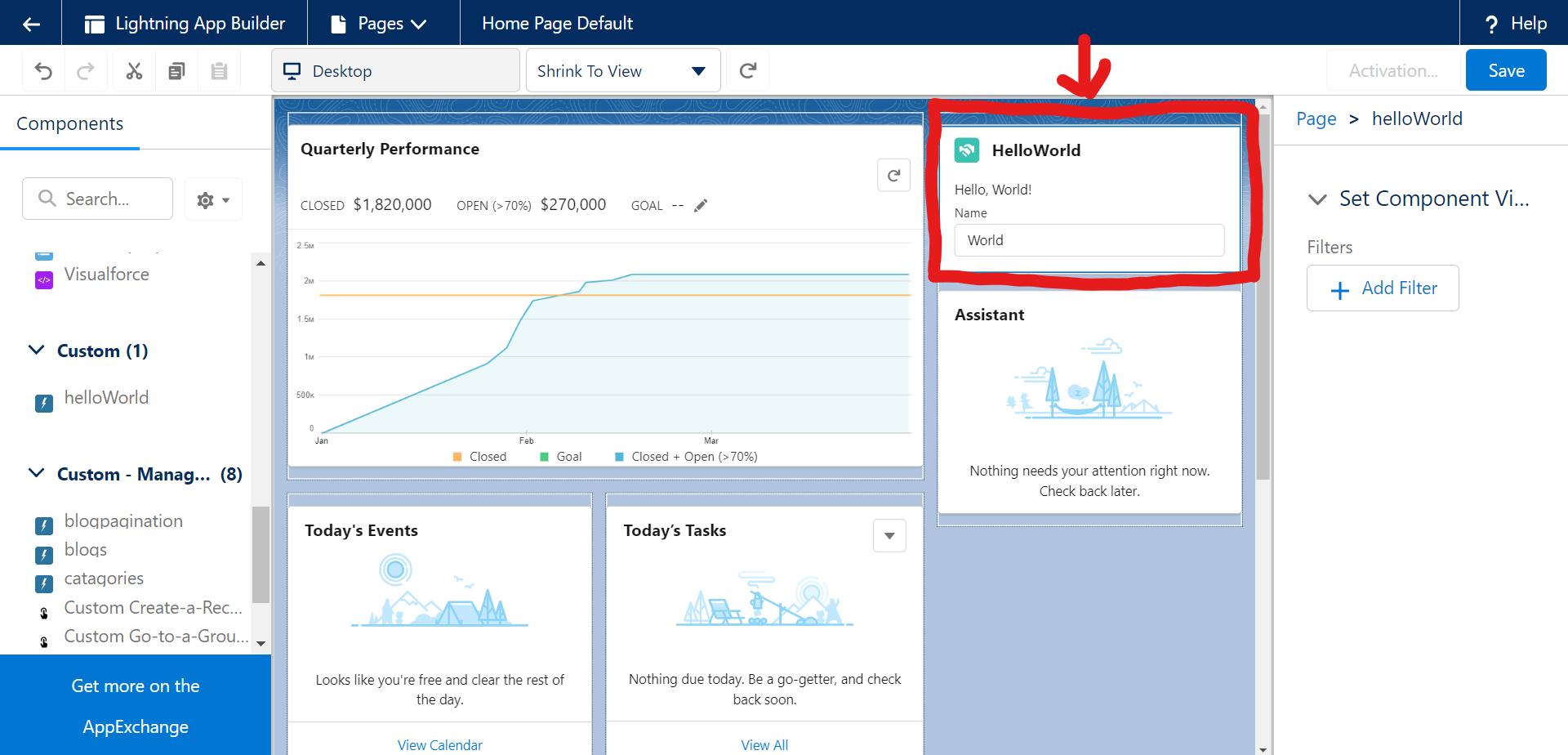The height and width of the screenshot is (755, 1568).
Task: Click the redo icon
Action: tap(86, 71)
